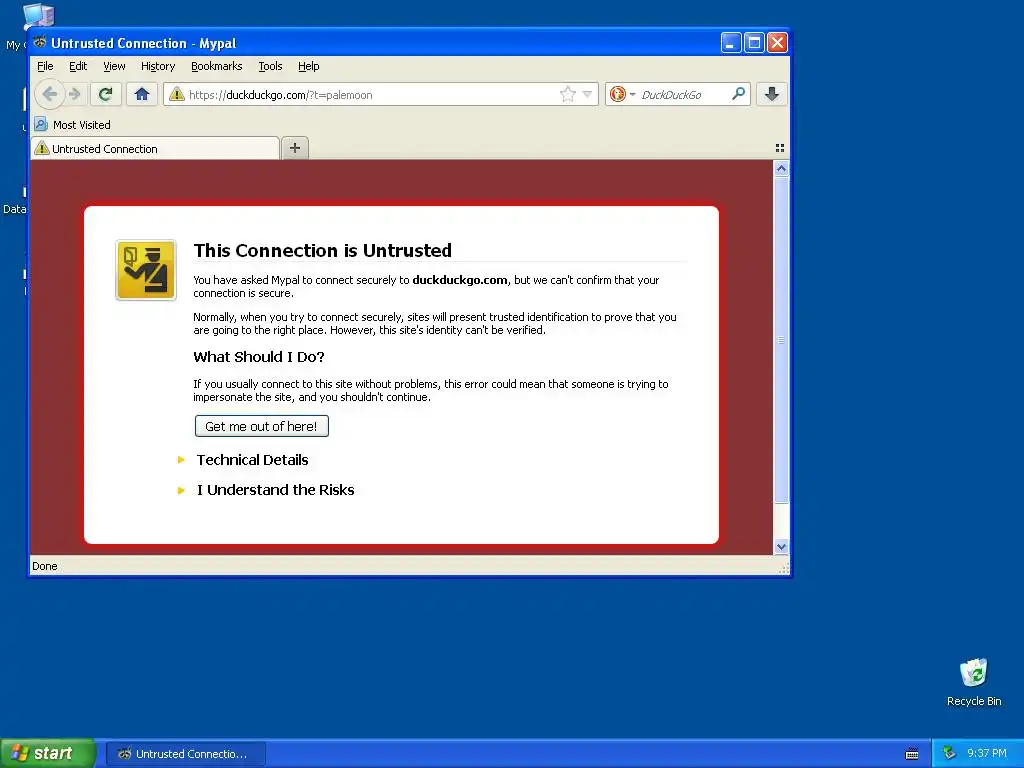Expand the Technical Details section
The width and height of the screenshot is (1024, 768).
[252, 460]
